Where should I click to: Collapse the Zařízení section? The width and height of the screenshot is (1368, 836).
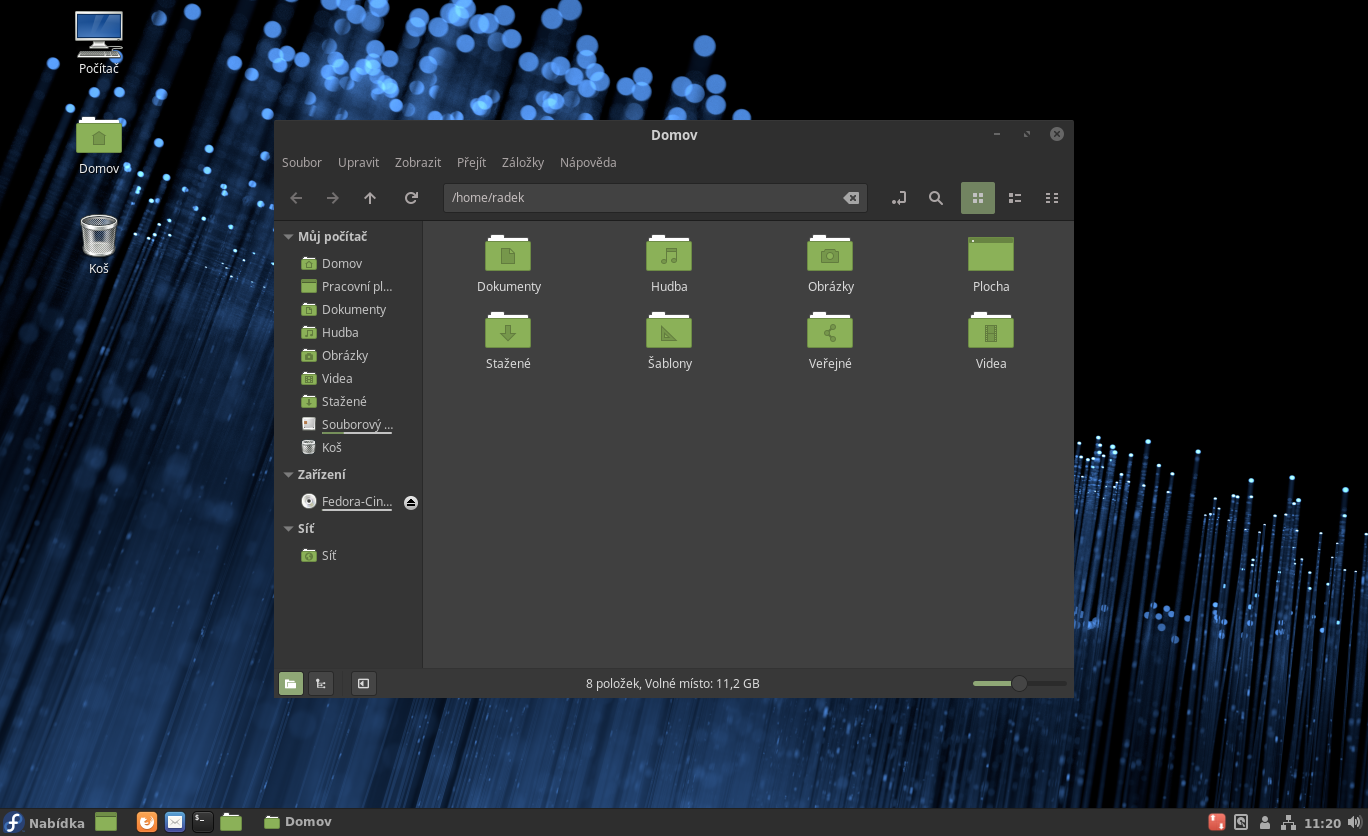(x=288, y=475)
